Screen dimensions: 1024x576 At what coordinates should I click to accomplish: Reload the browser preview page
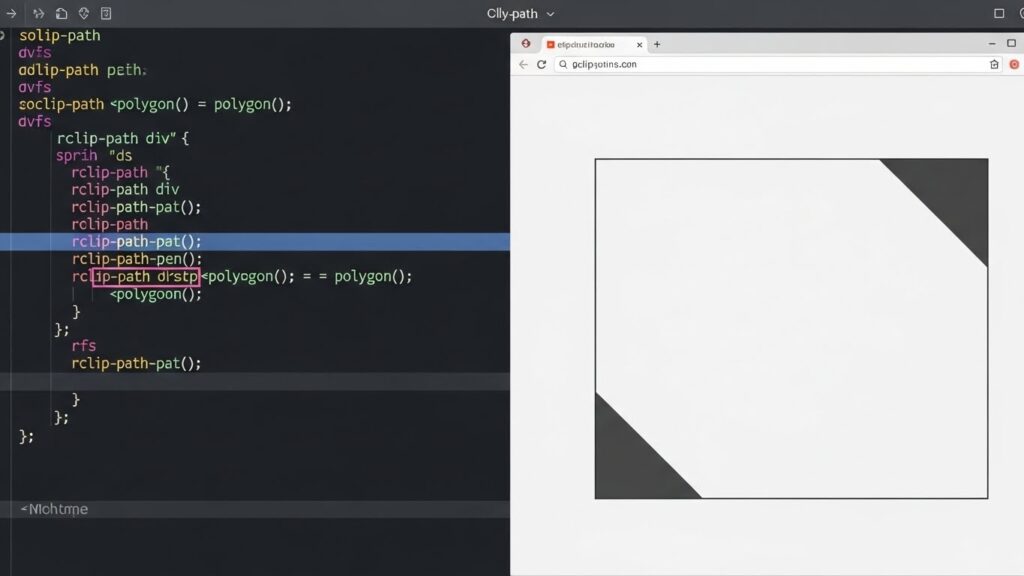coord(542,64)
